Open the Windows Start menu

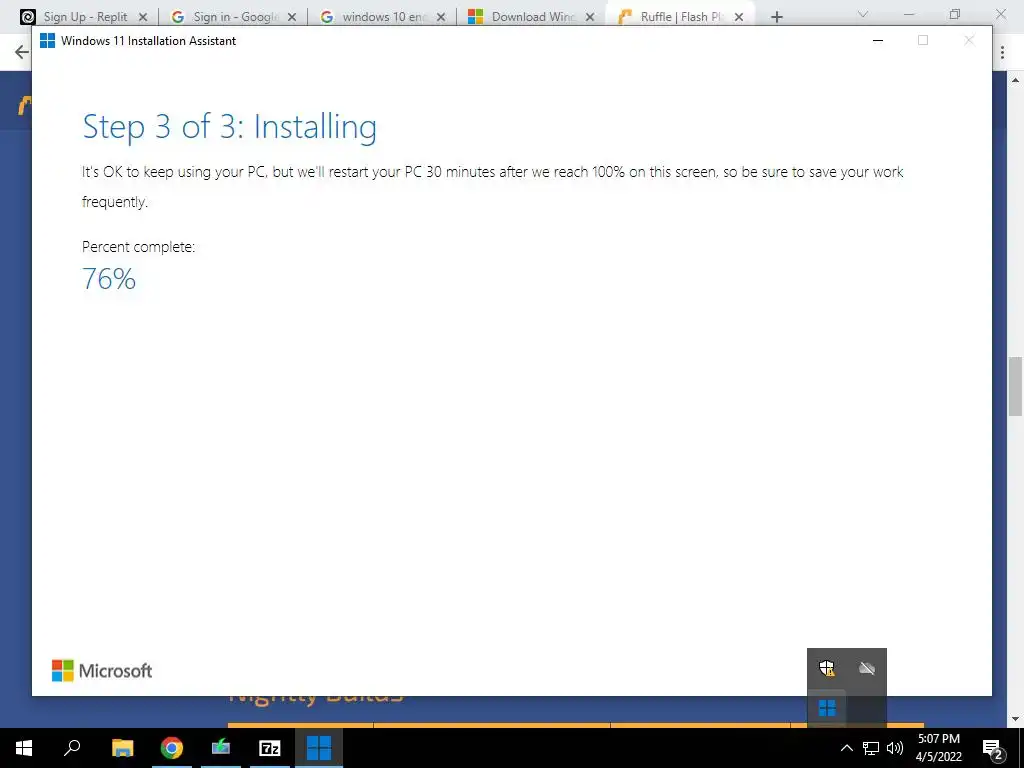pyautogui.click(x=24, y=748)
